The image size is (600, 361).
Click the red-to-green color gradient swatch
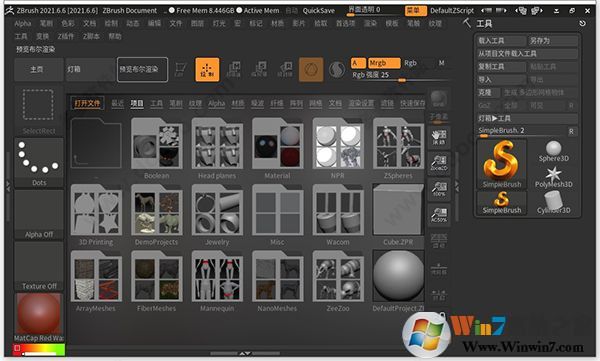(x=39, y=350)
